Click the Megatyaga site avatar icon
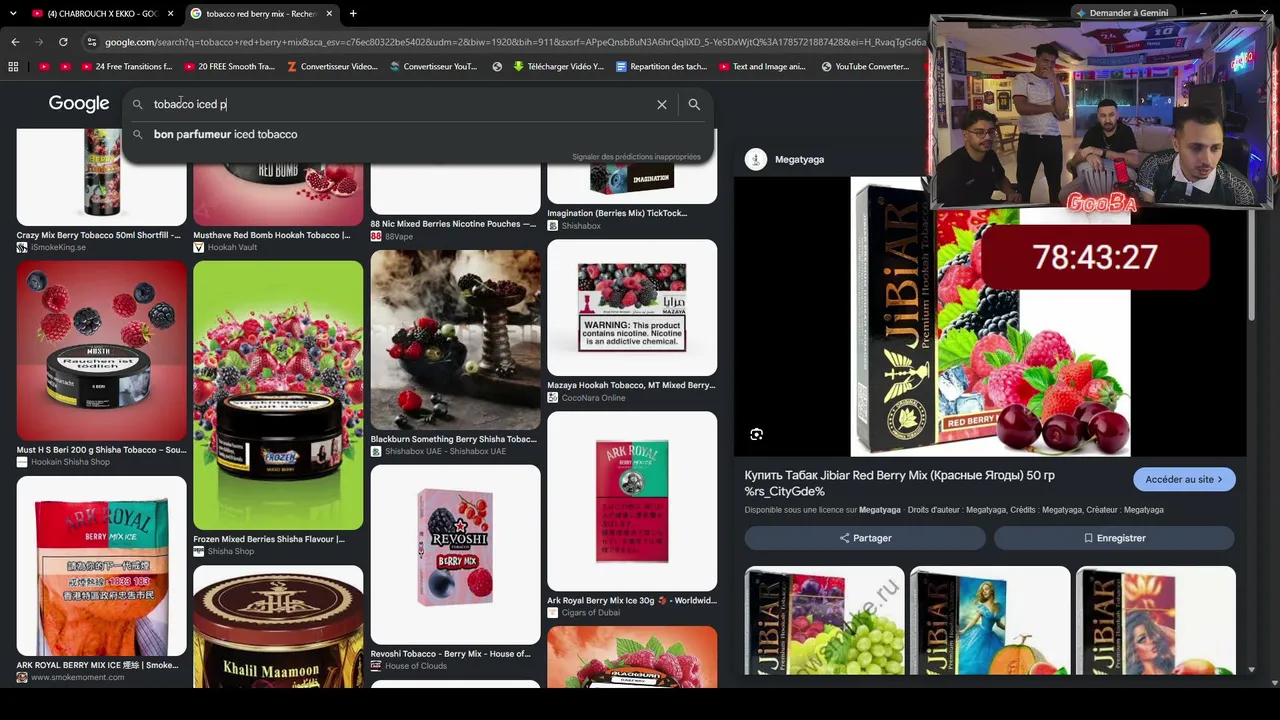1280x720 pixels. click(x=756, y=159)
